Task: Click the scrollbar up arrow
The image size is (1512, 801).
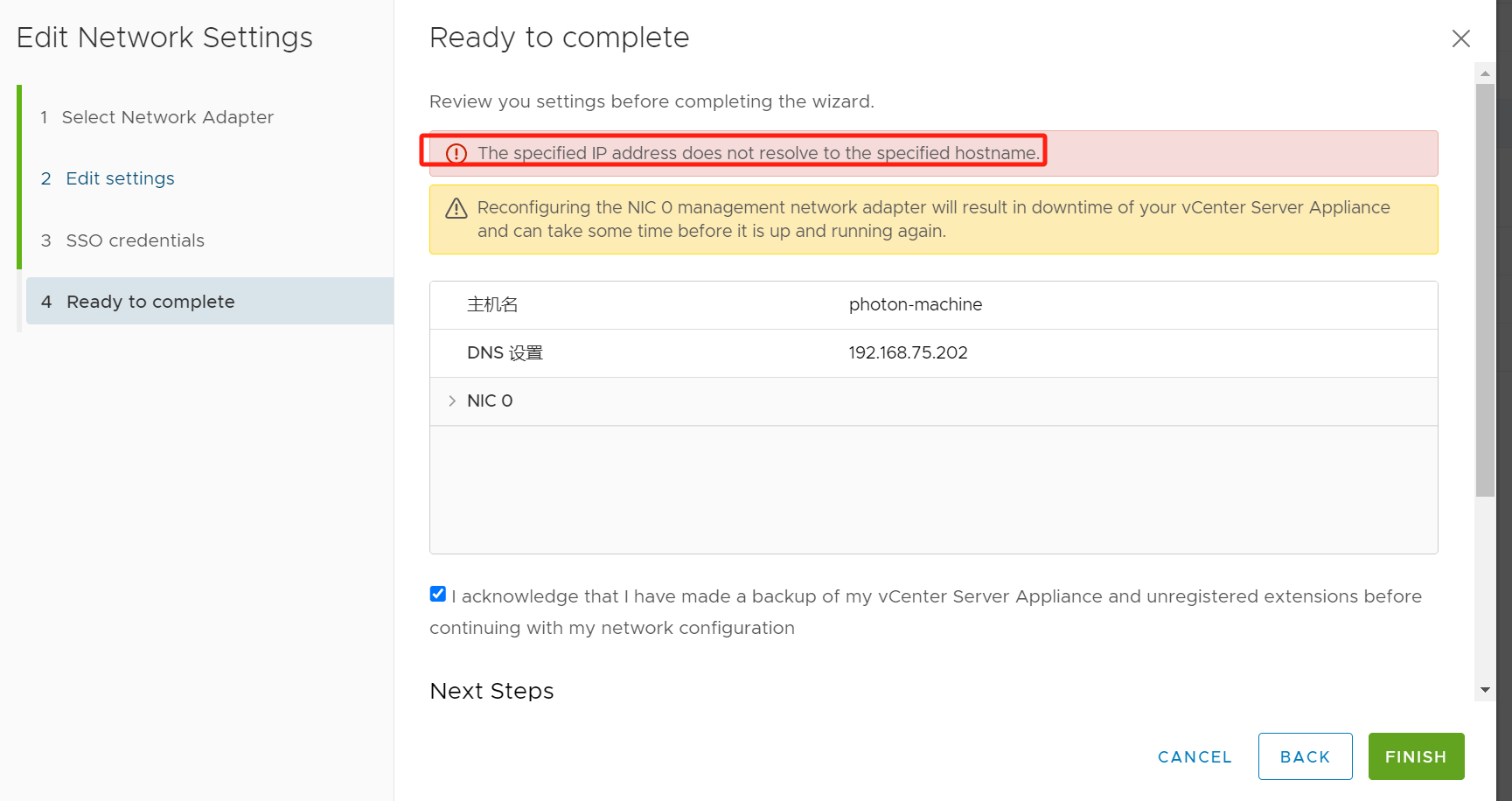Action: tap(1485, 73)
